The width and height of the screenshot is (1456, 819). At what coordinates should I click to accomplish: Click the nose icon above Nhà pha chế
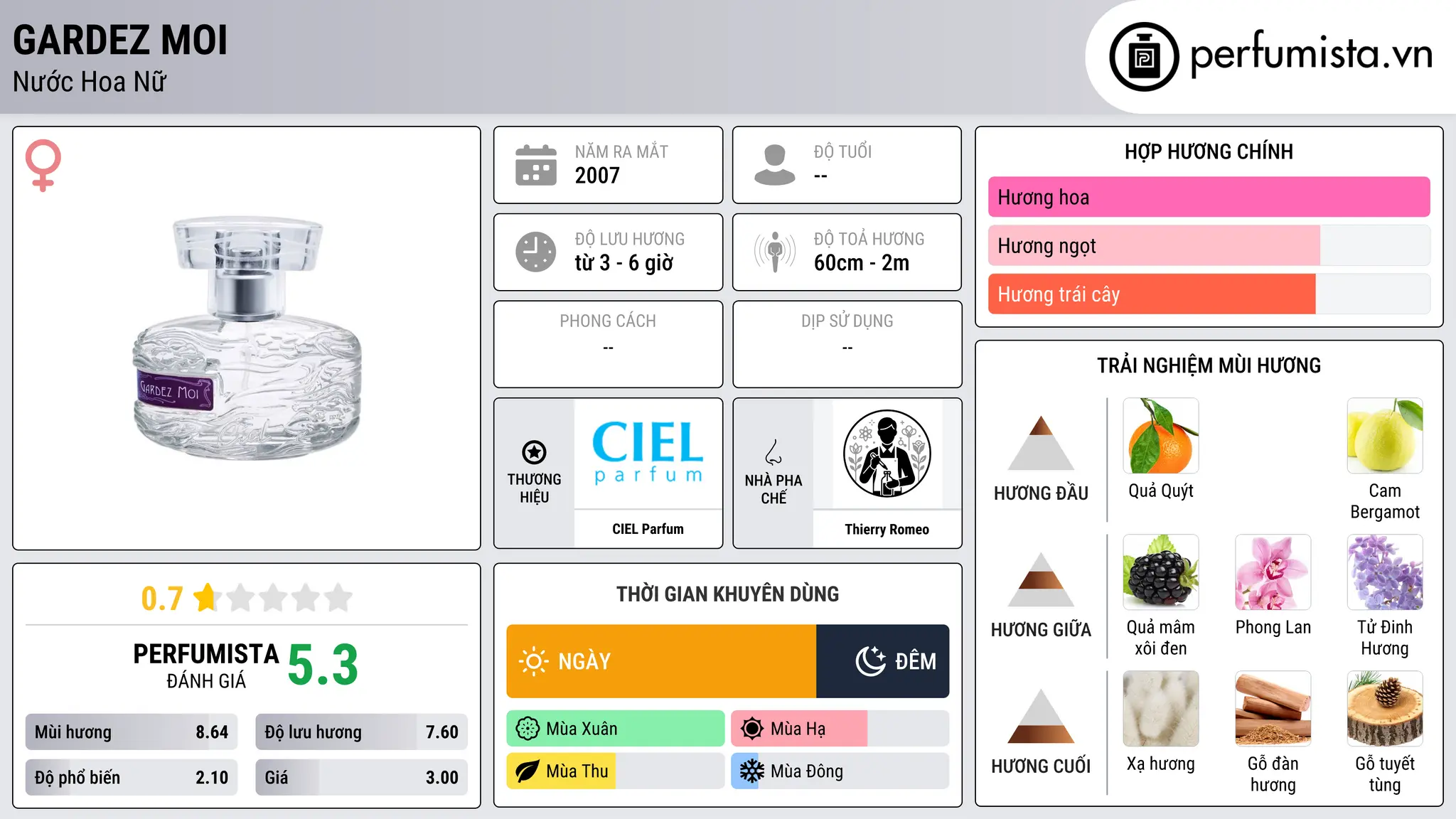coord(773,452)
